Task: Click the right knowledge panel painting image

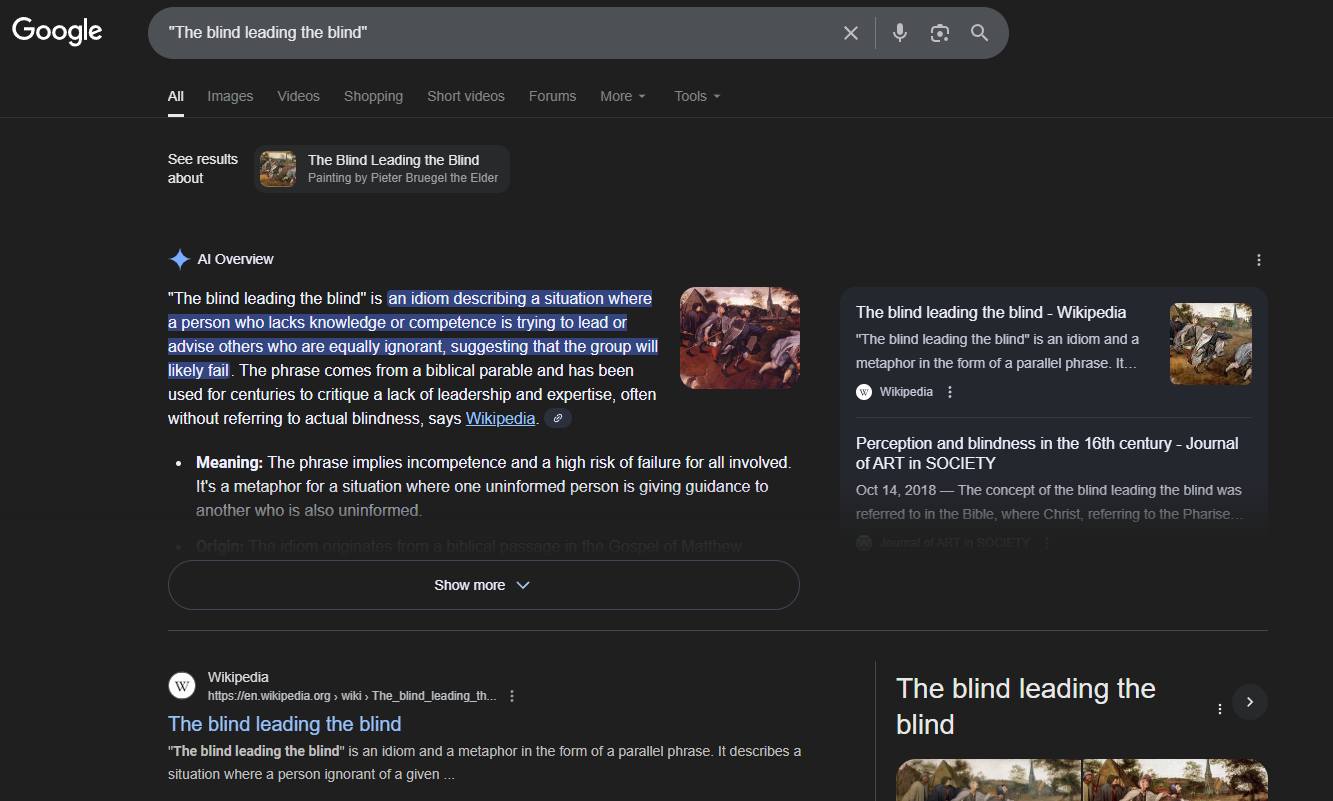Action: pyautogui.click(x=1175, y=780)
